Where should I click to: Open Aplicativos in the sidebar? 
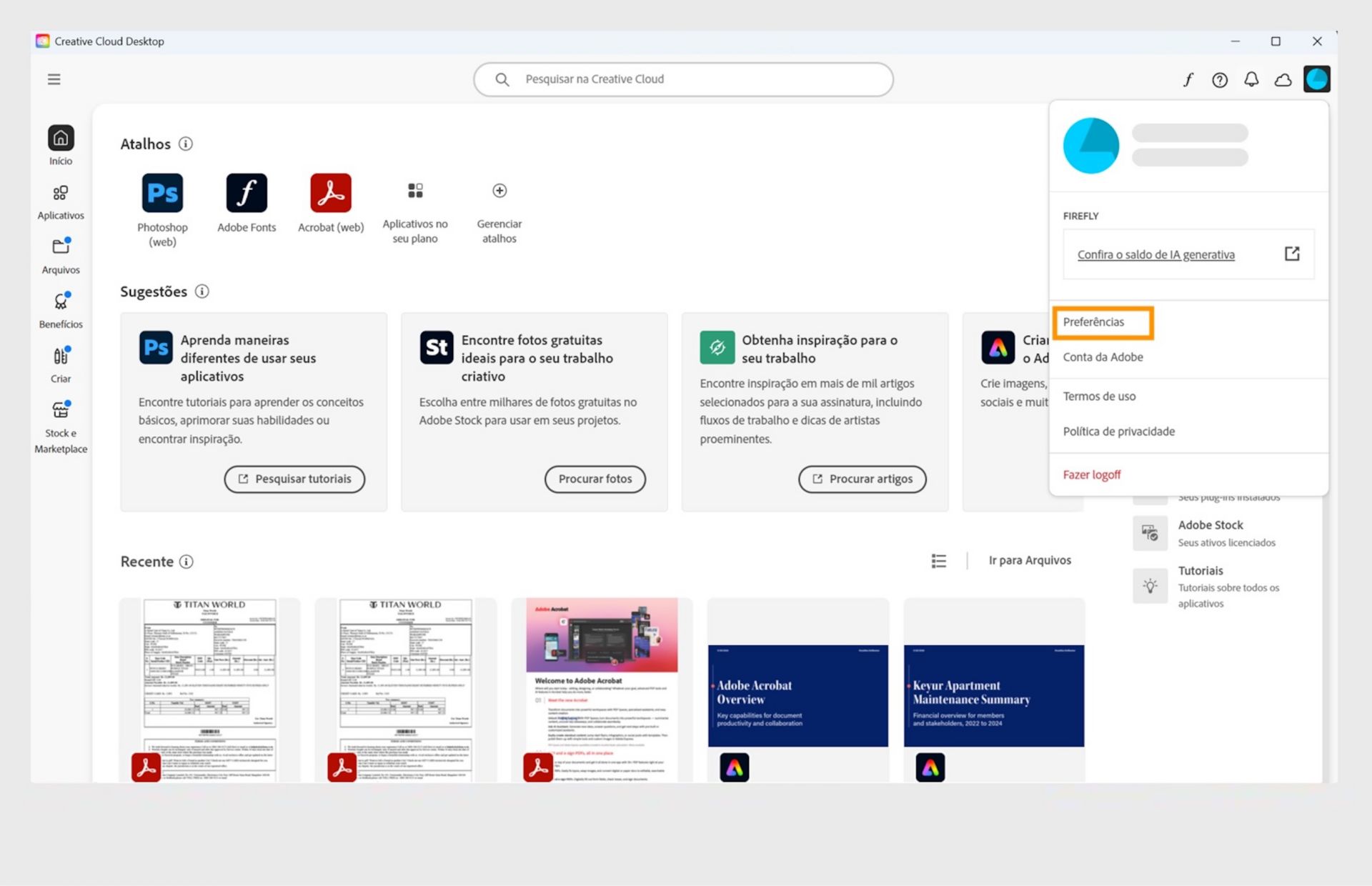click(x=61, y=202)
